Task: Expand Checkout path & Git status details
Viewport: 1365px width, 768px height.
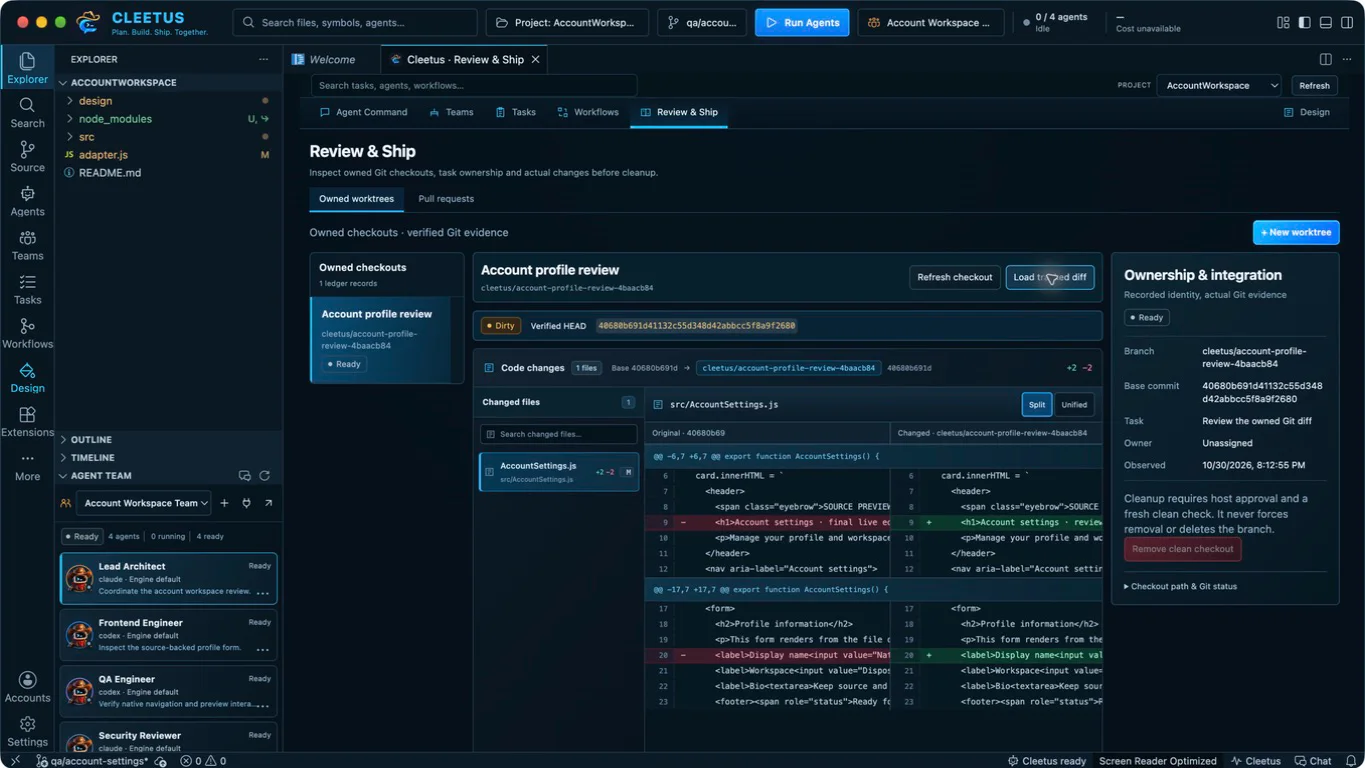Action: coord(1180,586)
